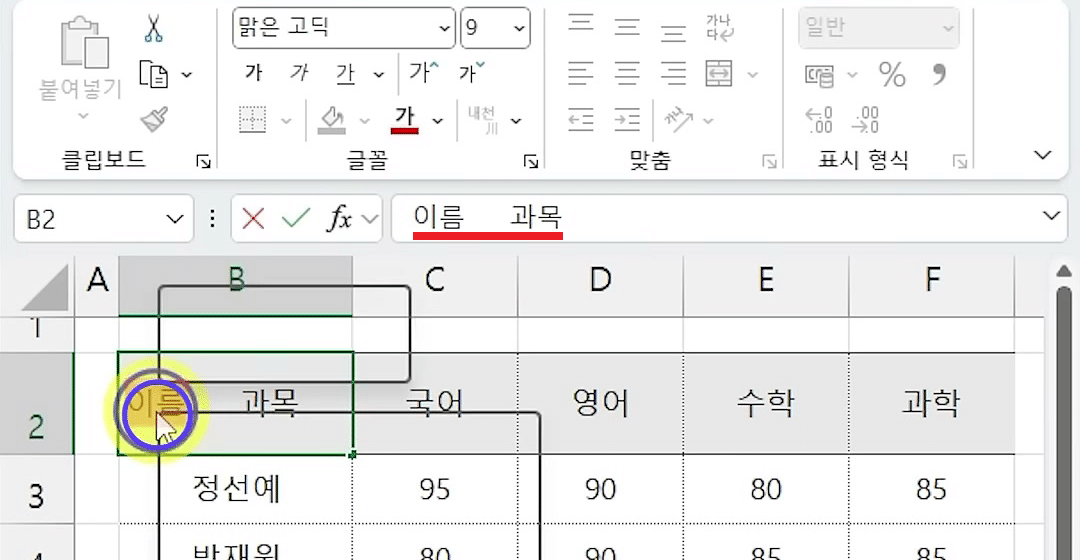Decrease indent icon
The height and width of the screenshot is (560, 1080).
click(x=581, y=120)
